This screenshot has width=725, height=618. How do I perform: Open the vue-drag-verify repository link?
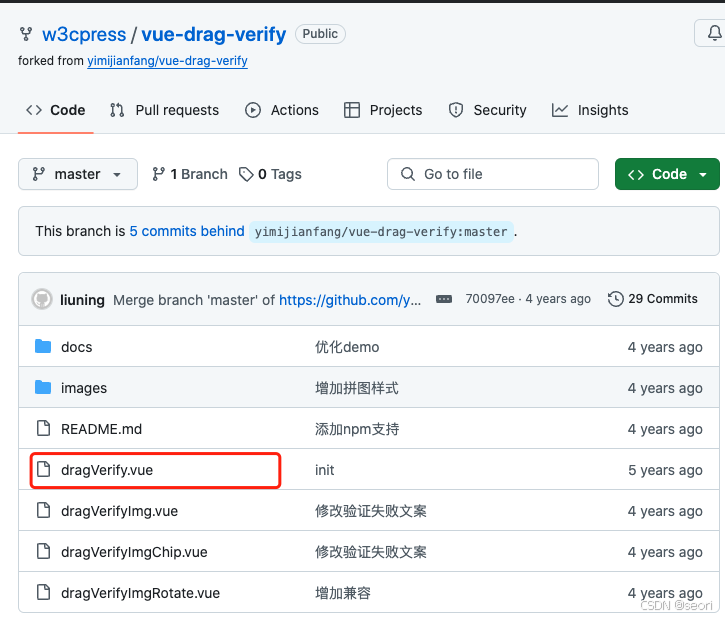coord(214,34)
